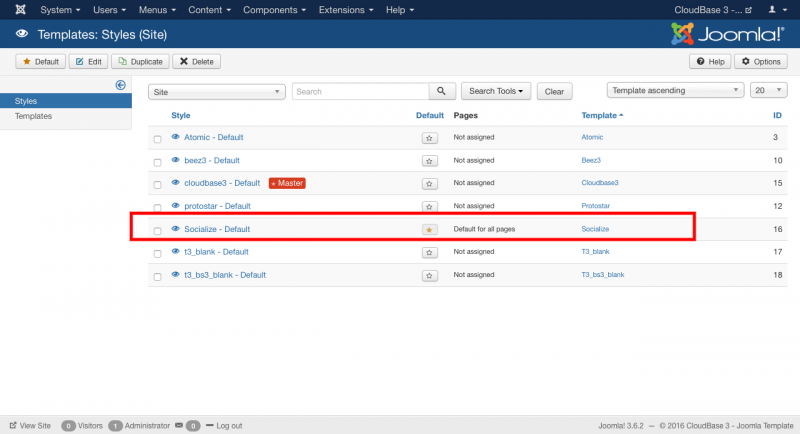Screen dimensions: 800x434
Task: Preview Socialize - Default eye icon
Action: [176, 228]
